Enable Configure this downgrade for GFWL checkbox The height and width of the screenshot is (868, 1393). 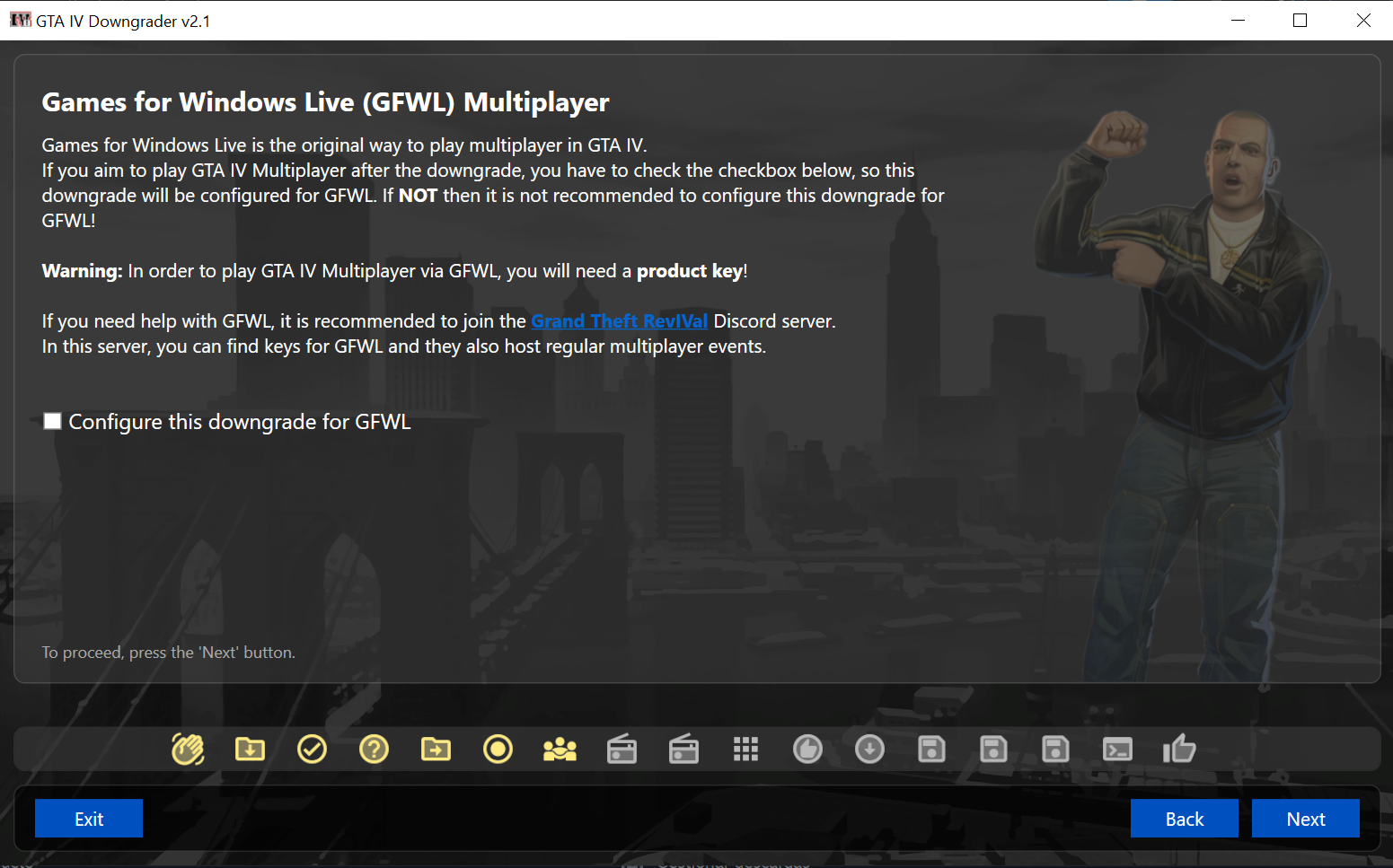(x=53, y=421)
